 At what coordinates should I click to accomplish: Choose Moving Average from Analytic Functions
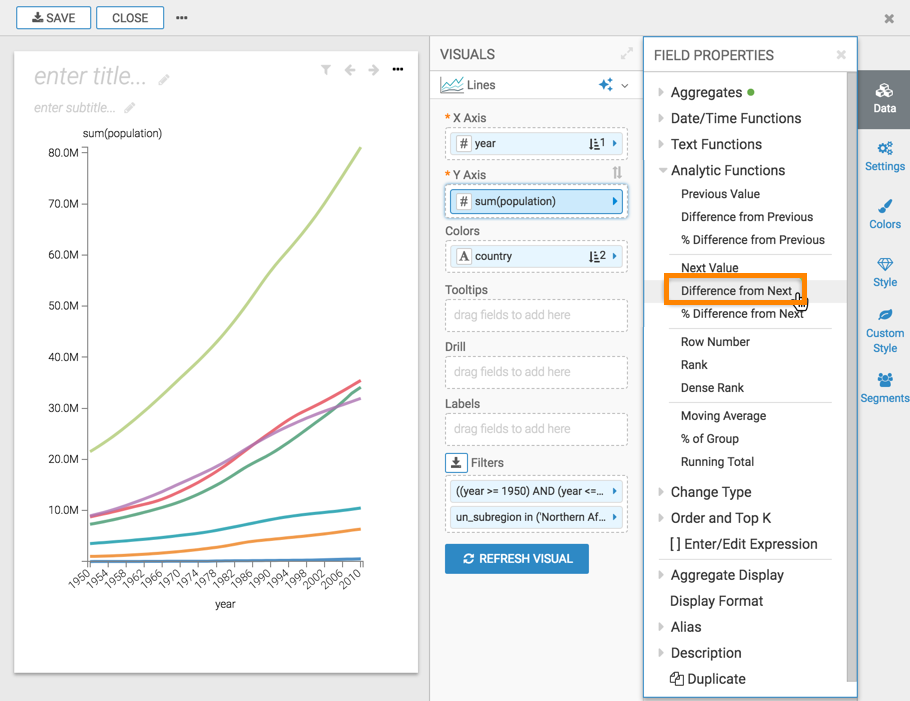click(723, 416)
